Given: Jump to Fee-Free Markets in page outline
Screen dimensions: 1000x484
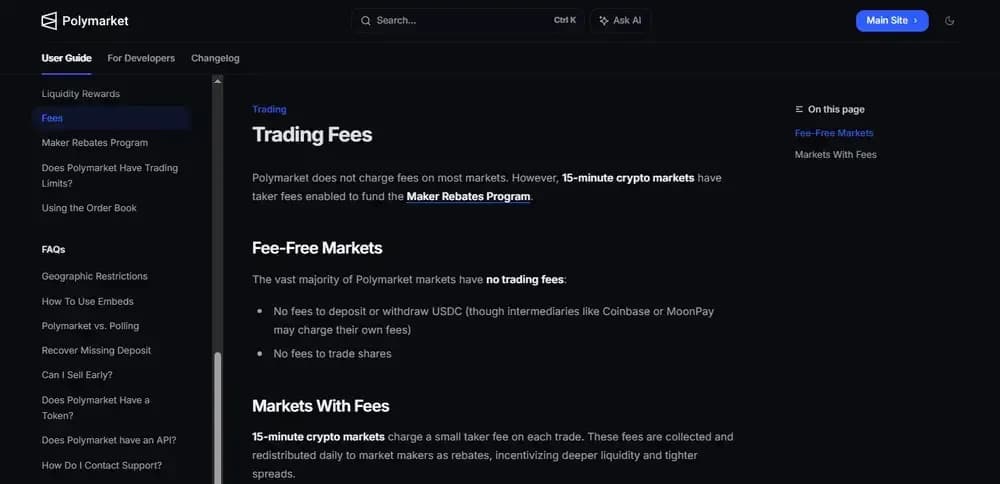Looking at the screenshot, I should pyautogui.click(x=834, y=133).
